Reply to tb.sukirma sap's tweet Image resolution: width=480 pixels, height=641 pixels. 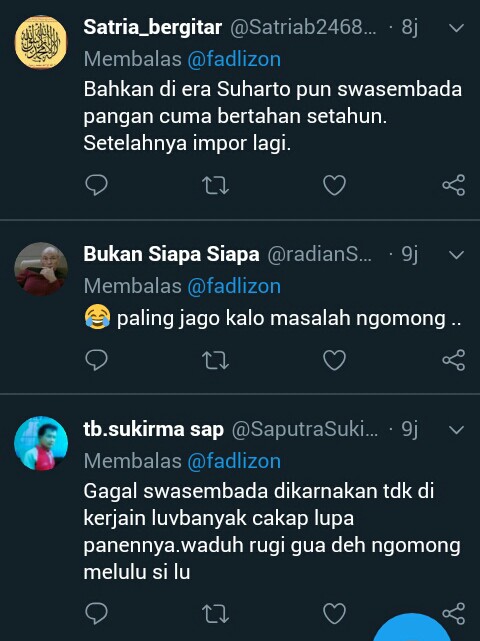pyautogui.click(x=96, y=614)
